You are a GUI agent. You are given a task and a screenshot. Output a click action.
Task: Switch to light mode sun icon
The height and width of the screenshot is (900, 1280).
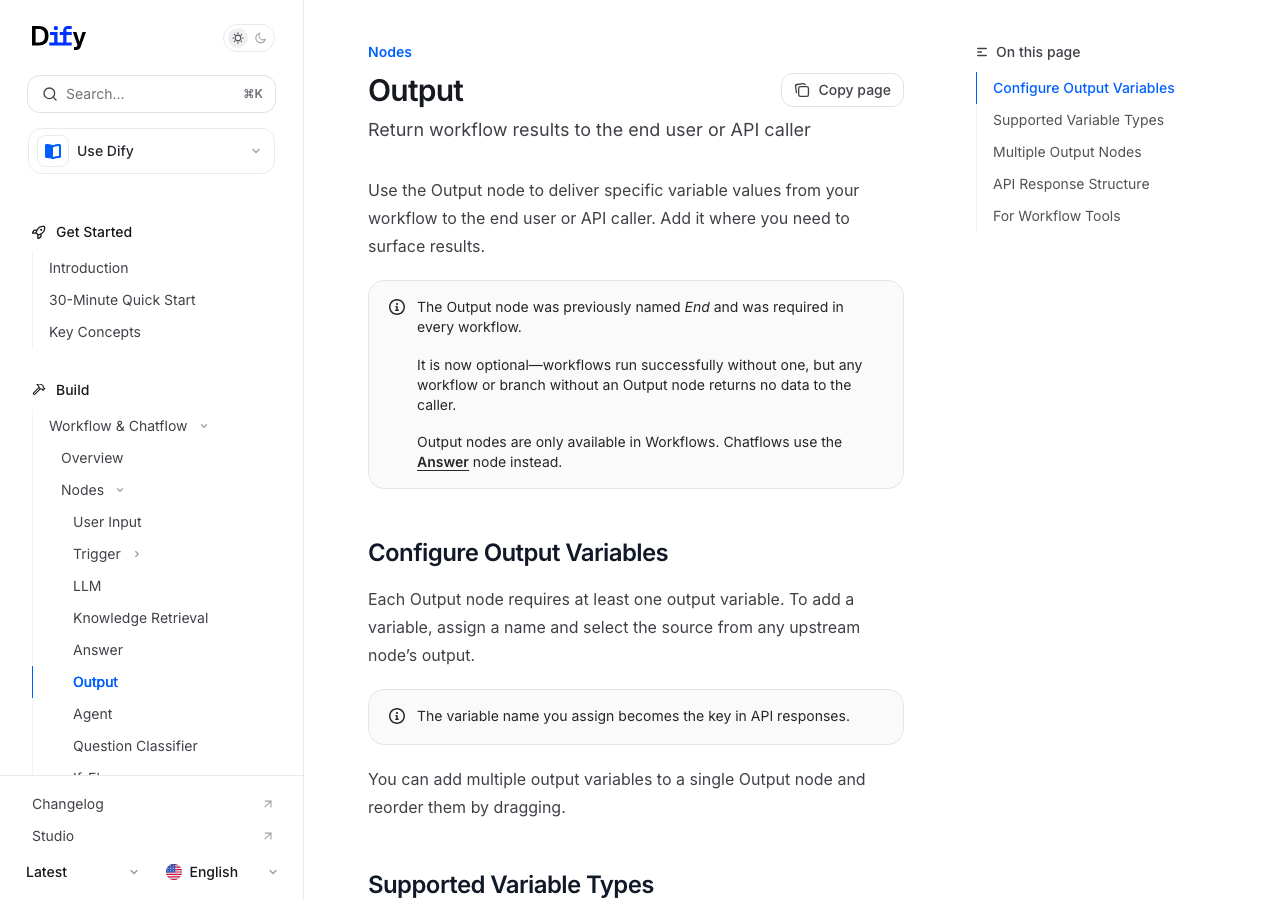238,38
